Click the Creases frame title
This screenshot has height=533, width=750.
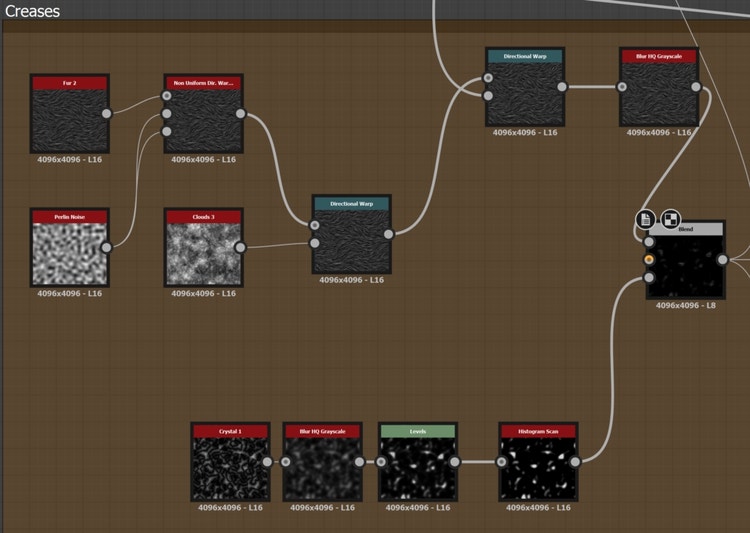[33, 11]
